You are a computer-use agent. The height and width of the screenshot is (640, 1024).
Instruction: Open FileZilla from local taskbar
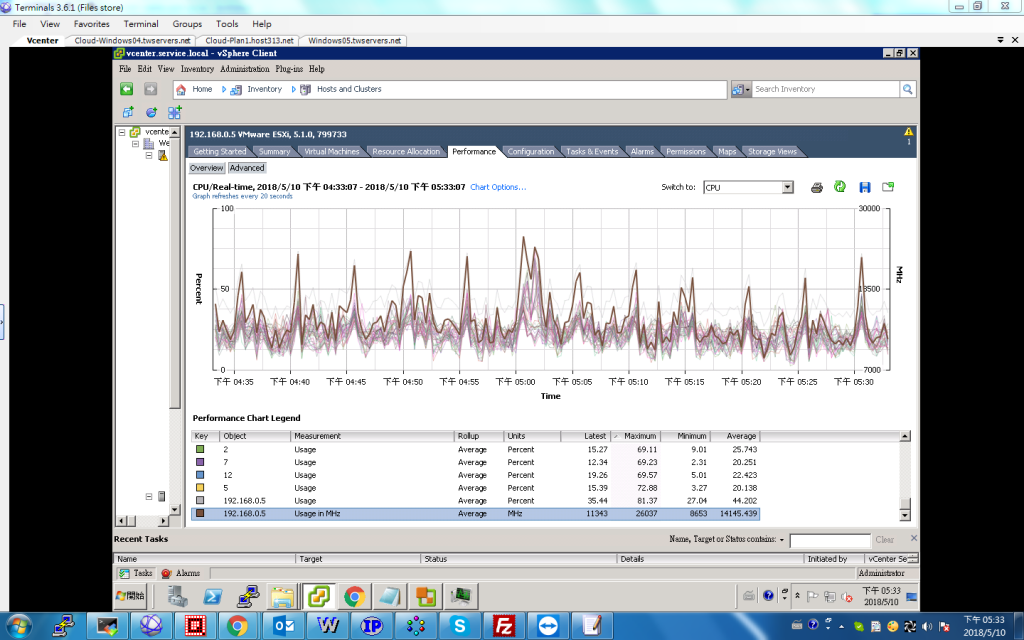[x=504, y=626]
